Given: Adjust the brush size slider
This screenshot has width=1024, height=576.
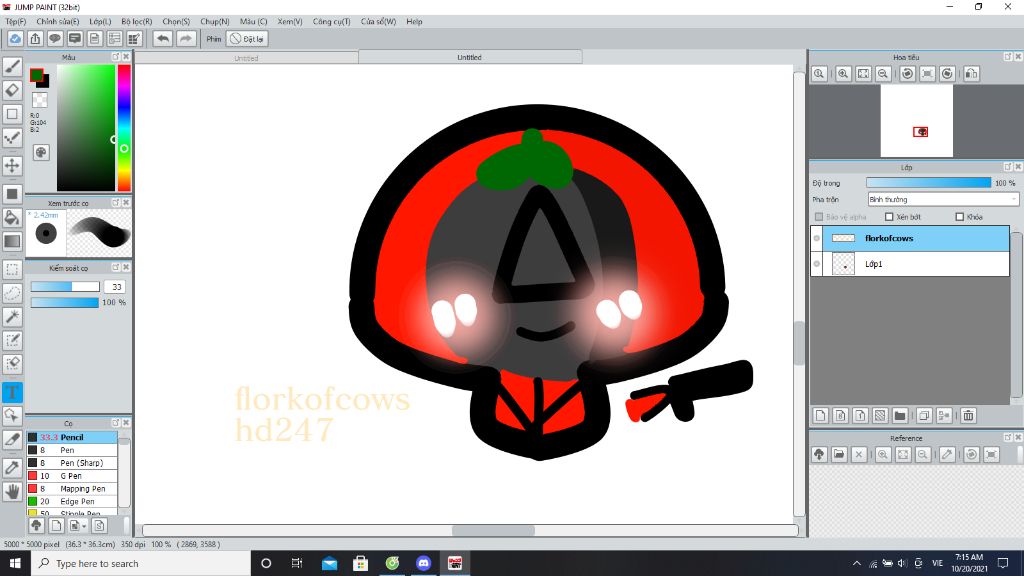Looking at the screenshot, I should click(x=65, y=287).
